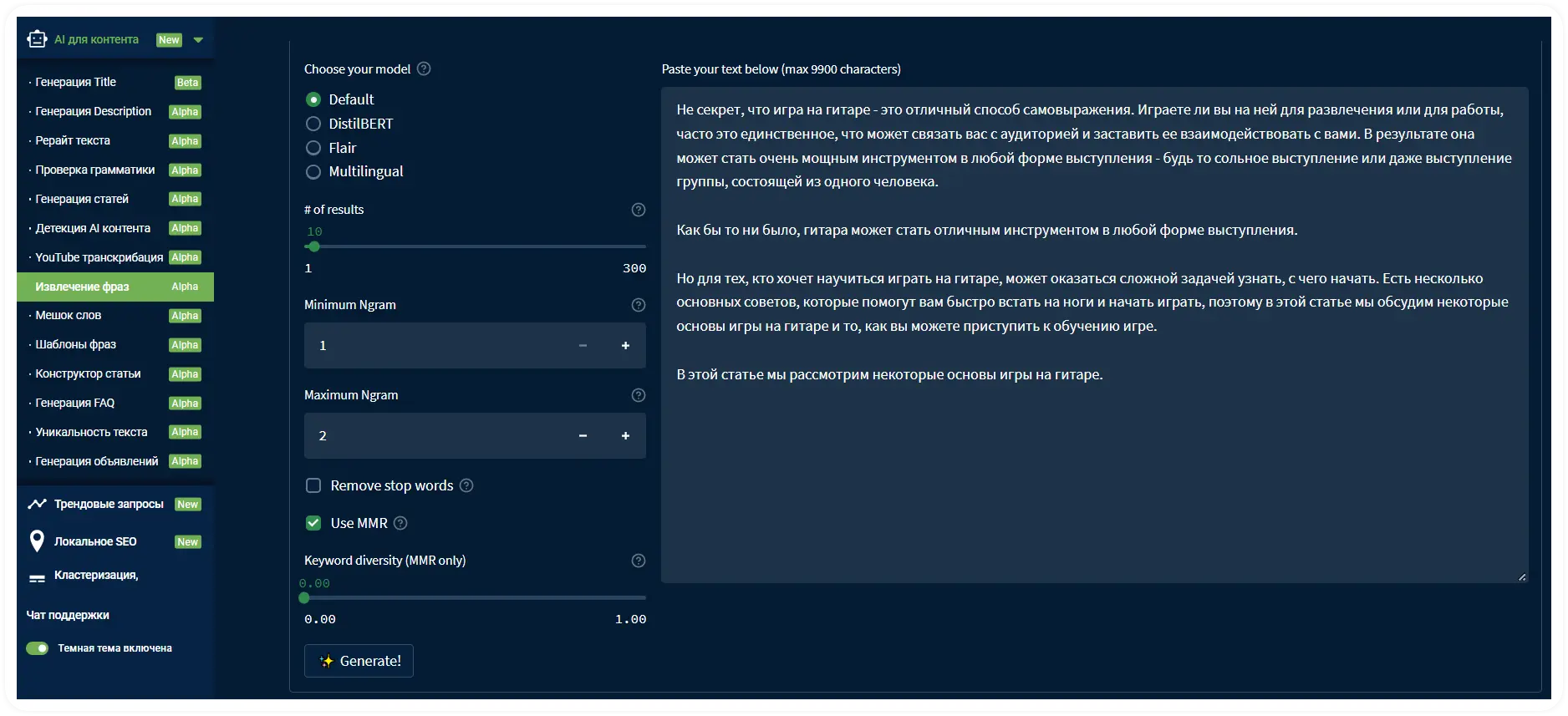The height and width of the screenshot is (716, 1568).
Task: Open Проверка грамматики menu item
Action: click(115, 170)
